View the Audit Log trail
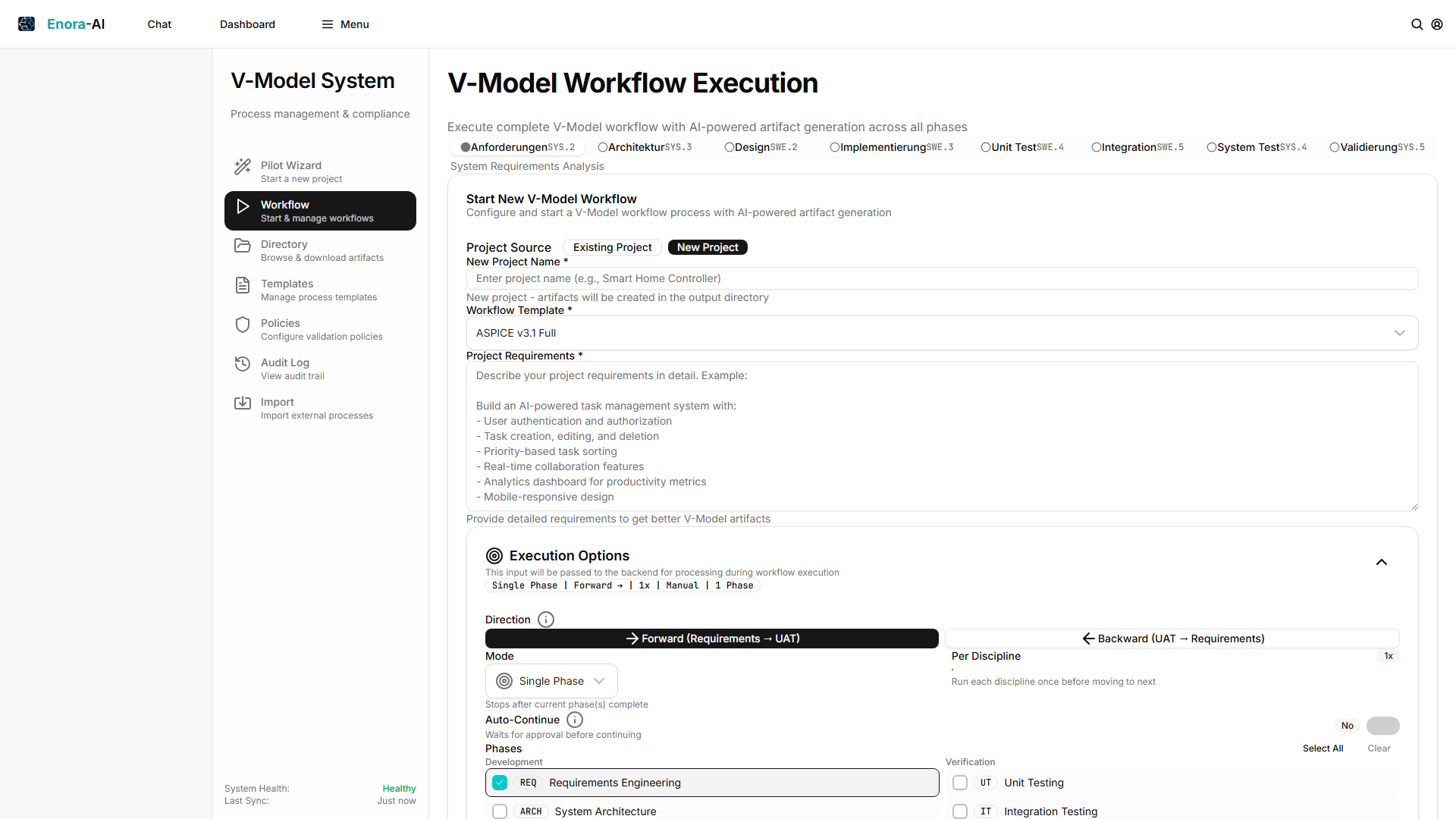1456x819 pixels. tap(318, 369)
